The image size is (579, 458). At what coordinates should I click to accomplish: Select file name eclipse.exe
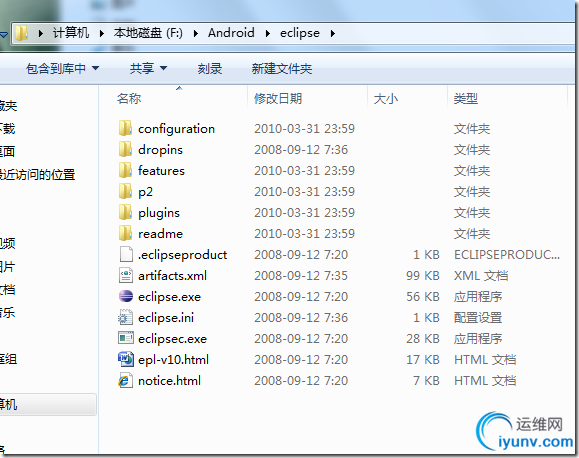[169, 297]
